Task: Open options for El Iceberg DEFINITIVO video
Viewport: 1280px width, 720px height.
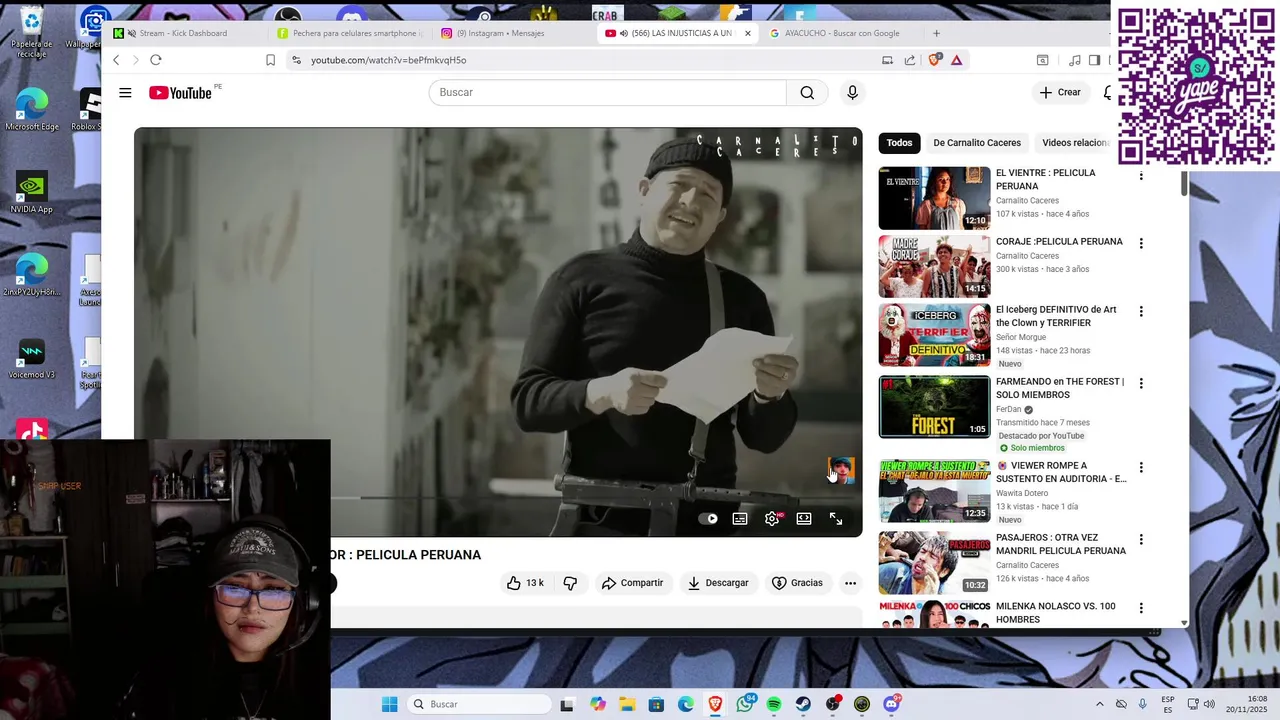Action: [1141, 311]
